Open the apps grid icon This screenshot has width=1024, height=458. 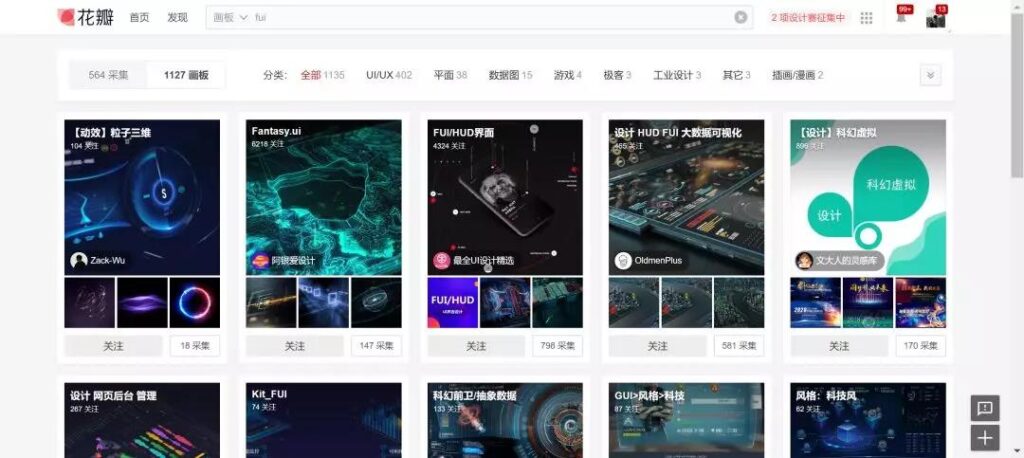[866, 18]
